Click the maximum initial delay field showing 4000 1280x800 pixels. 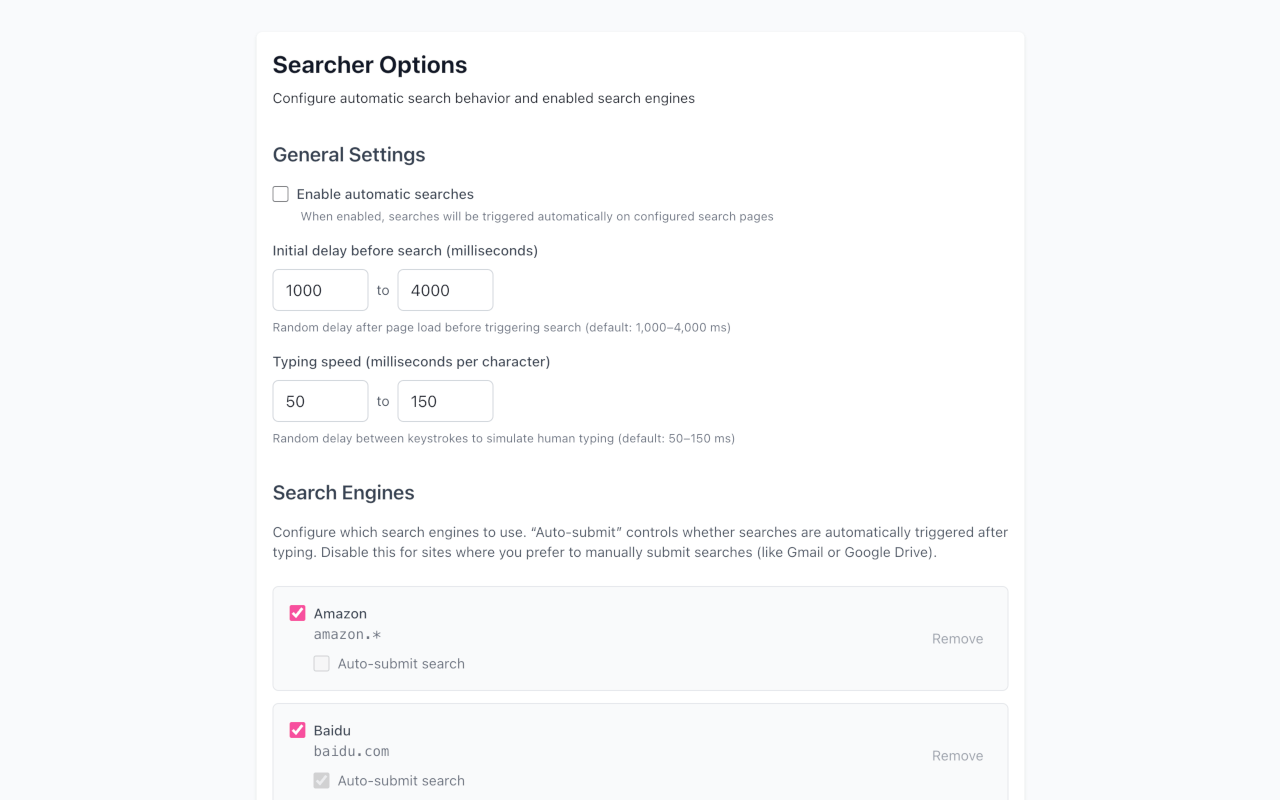(x=445, y=290)
